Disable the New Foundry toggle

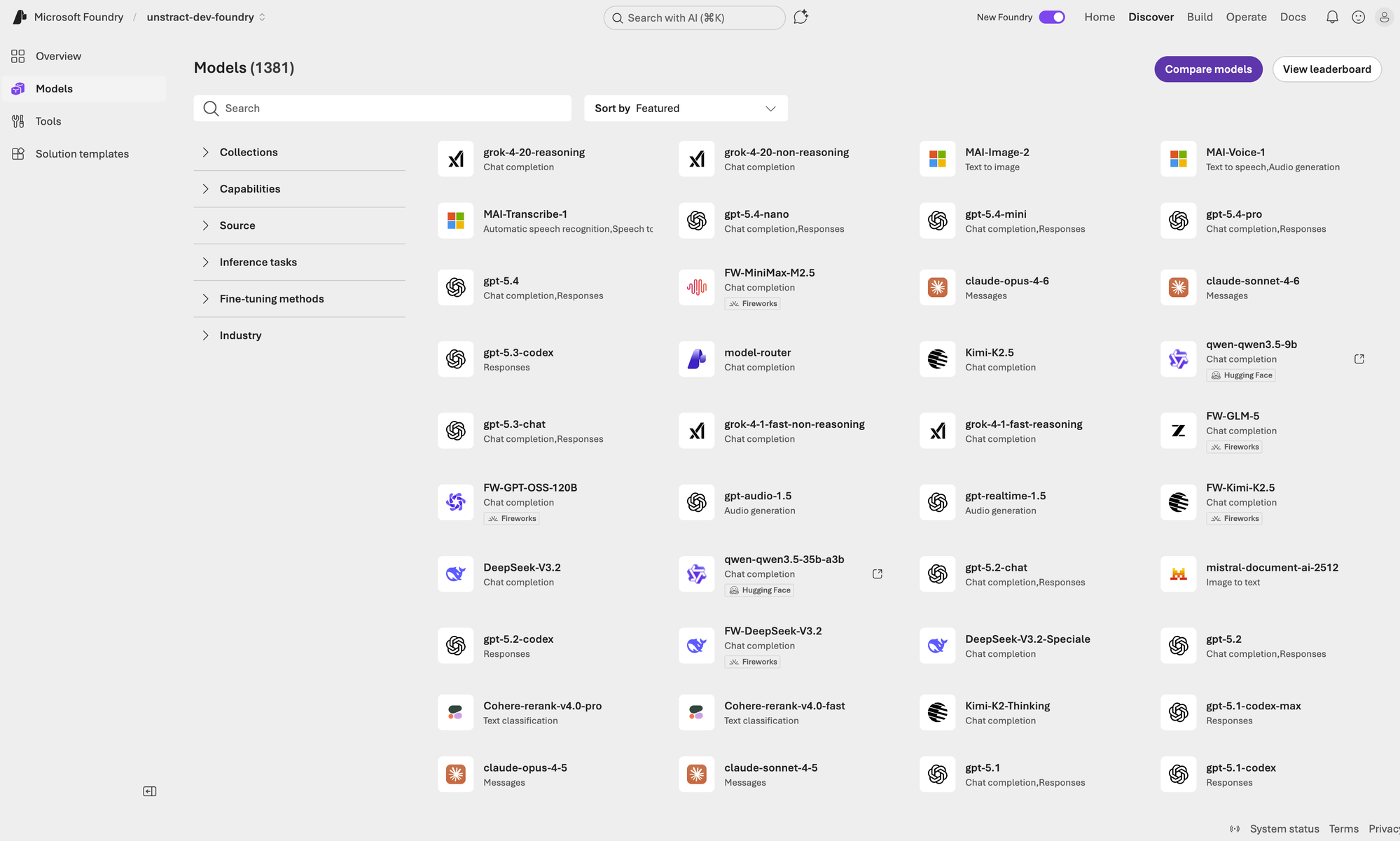(1052, 17)
